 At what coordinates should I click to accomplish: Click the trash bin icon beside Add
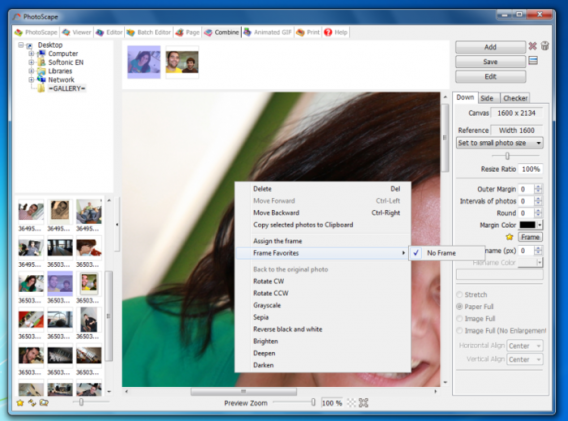[544, 46]
